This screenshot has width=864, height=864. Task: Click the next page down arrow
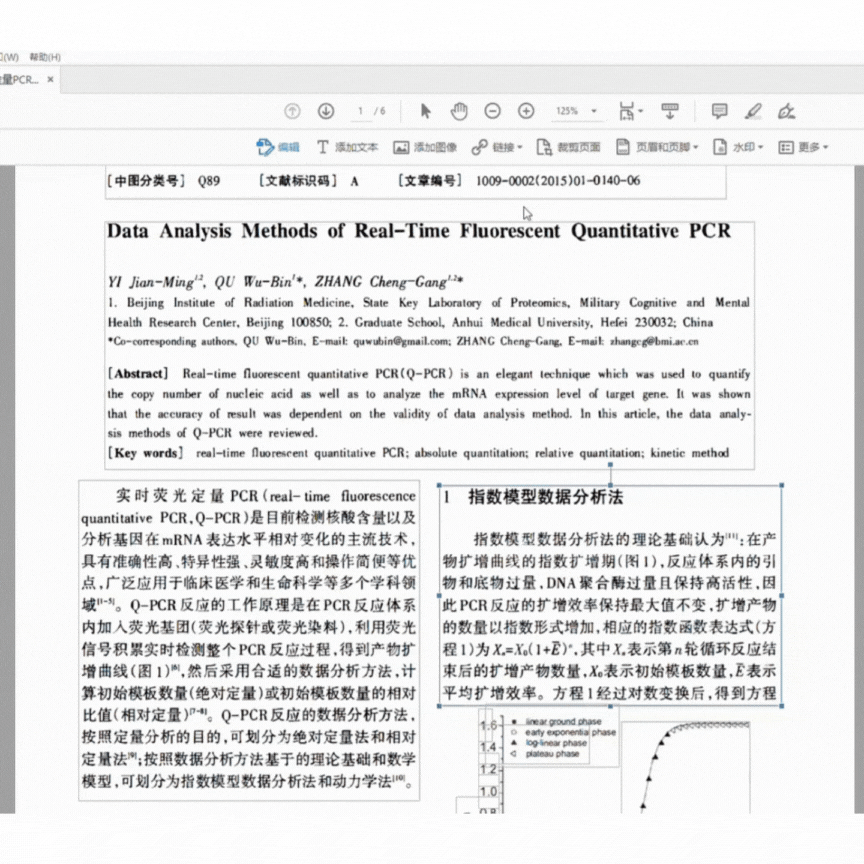(x=325, y=111)
